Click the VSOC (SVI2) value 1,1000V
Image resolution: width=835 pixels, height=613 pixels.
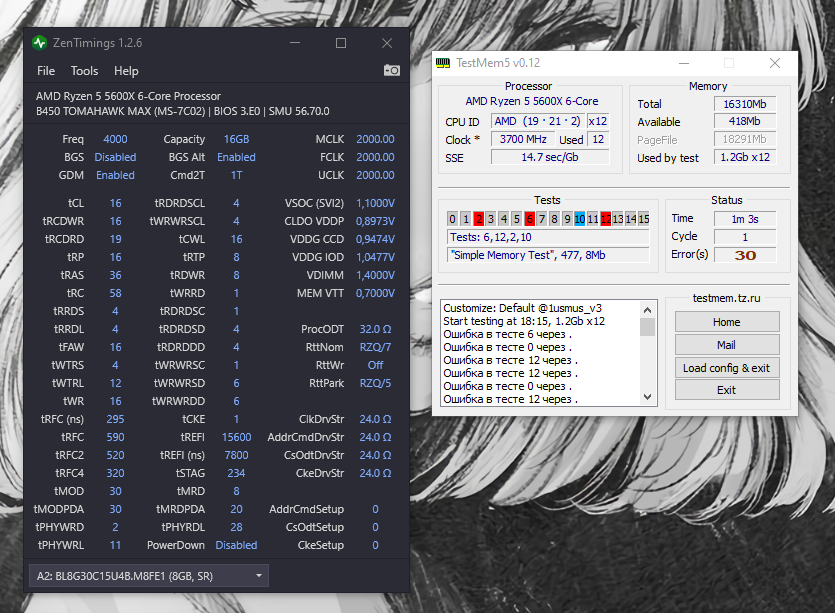[375, 203]
